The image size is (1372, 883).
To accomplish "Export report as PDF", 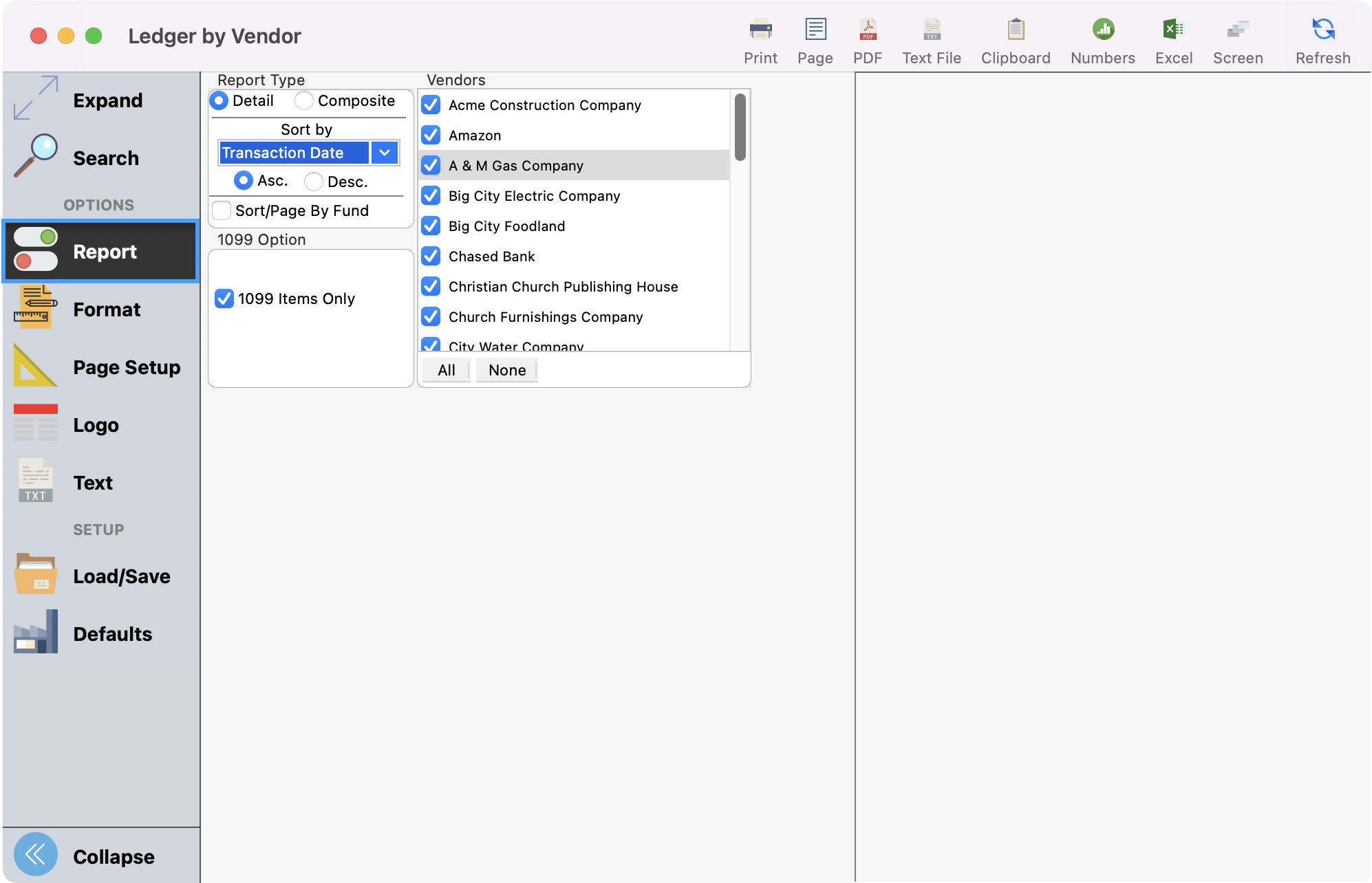I will point(868,38).
